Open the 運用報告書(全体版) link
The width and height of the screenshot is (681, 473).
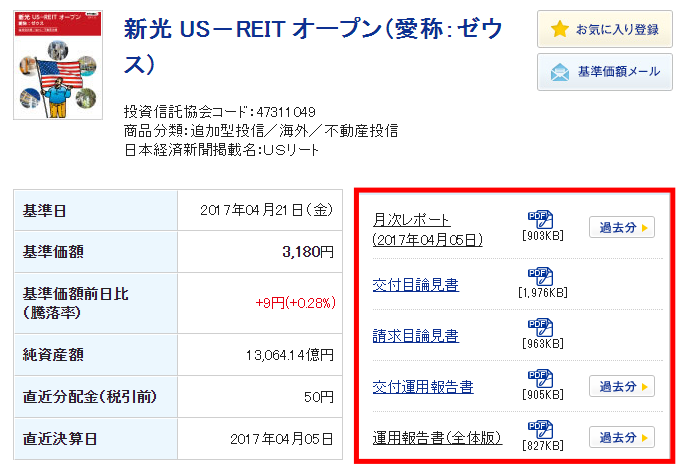437,437
